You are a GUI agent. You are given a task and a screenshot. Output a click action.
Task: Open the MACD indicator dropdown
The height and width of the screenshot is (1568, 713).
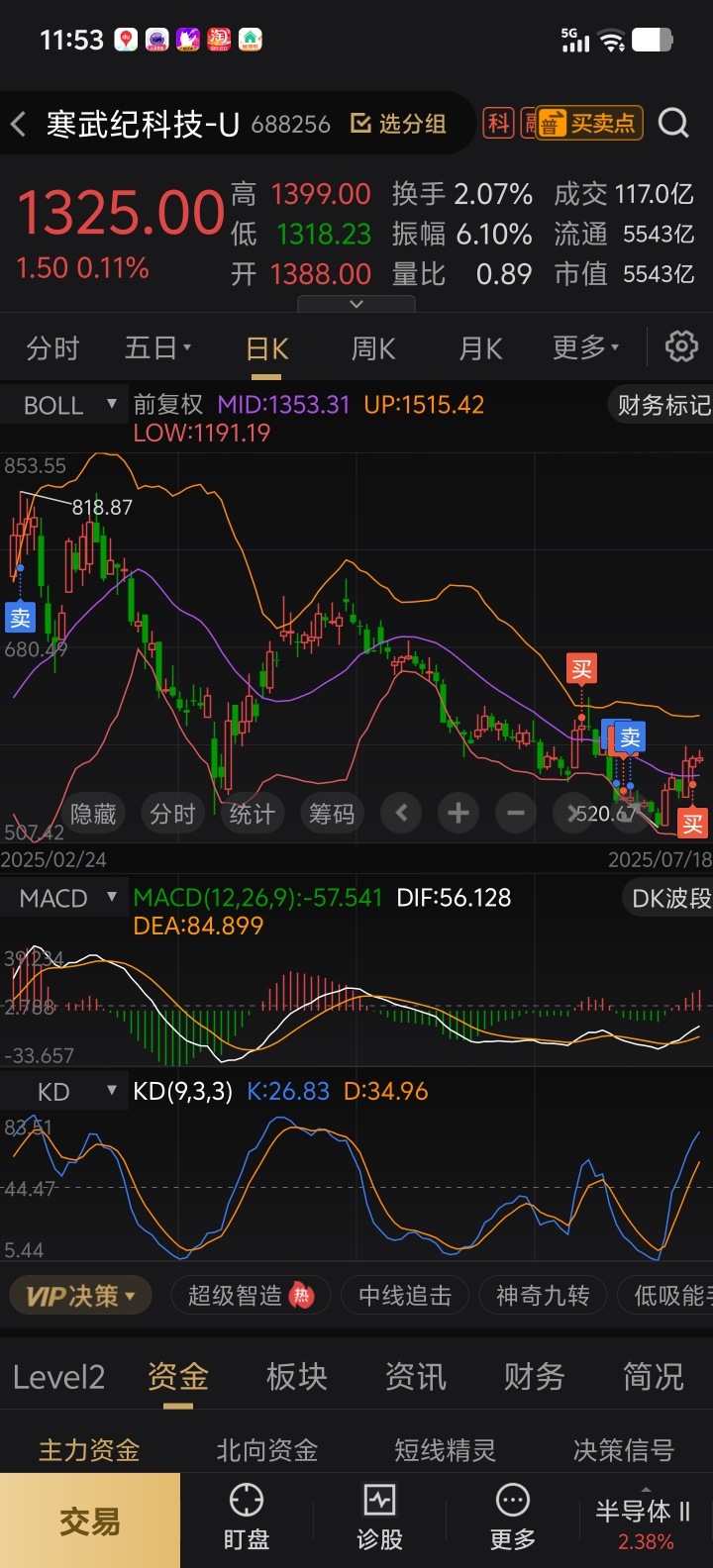click(63, 899)
